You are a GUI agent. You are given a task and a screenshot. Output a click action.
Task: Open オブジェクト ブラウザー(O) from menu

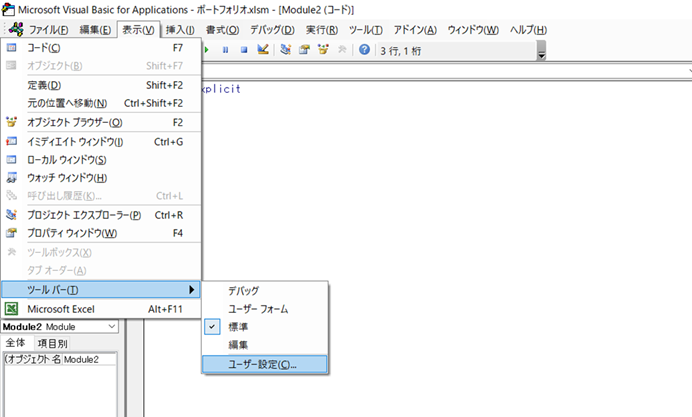tap(101, 122)
